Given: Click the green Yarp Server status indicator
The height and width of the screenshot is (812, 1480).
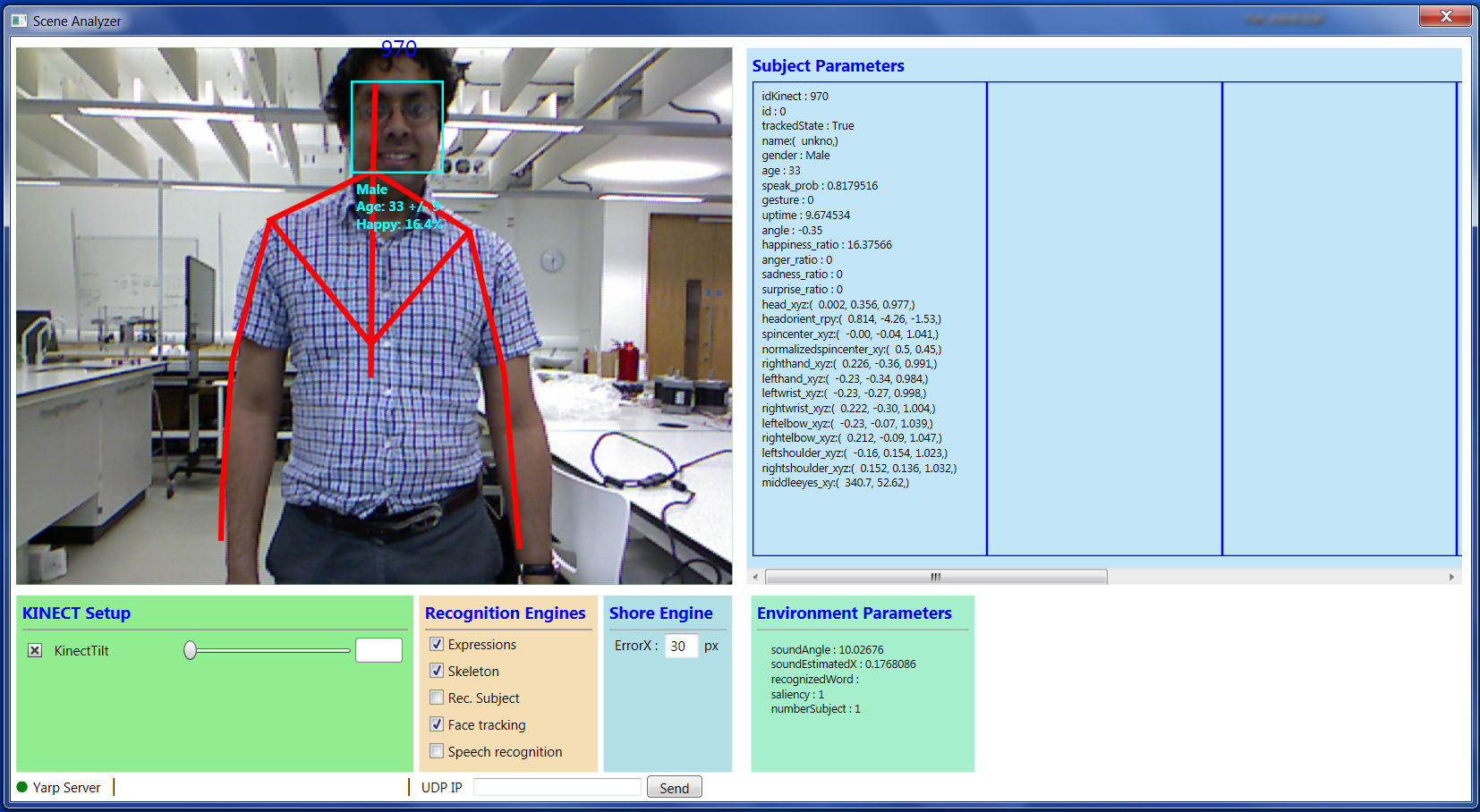Looking at the screenshot, I should 22,787.
